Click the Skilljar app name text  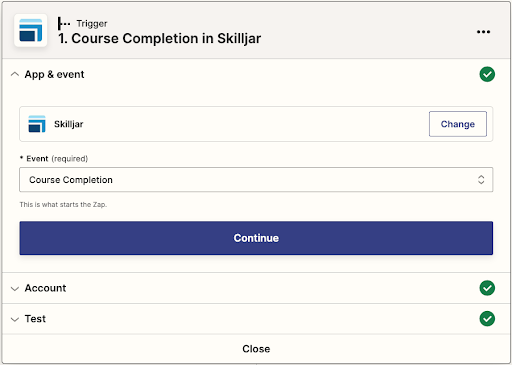pyautogui.click(x=69, y=124)
